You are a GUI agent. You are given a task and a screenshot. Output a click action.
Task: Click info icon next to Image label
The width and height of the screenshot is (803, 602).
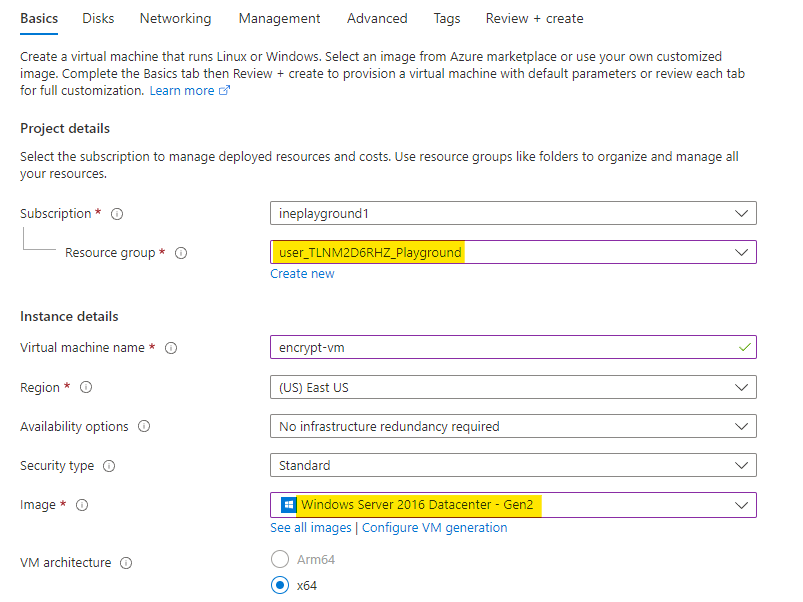point(82,506)
